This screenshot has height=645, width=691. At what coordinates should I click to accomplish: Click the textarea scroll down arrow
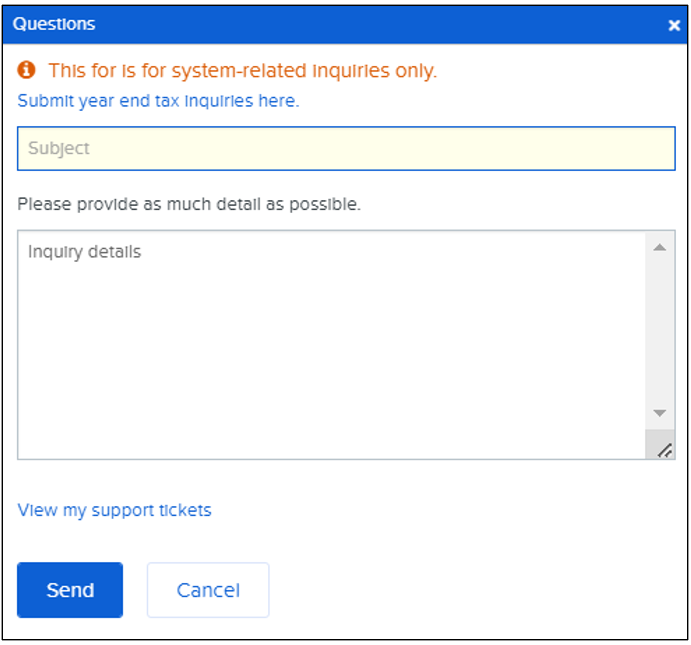[660, 413]
